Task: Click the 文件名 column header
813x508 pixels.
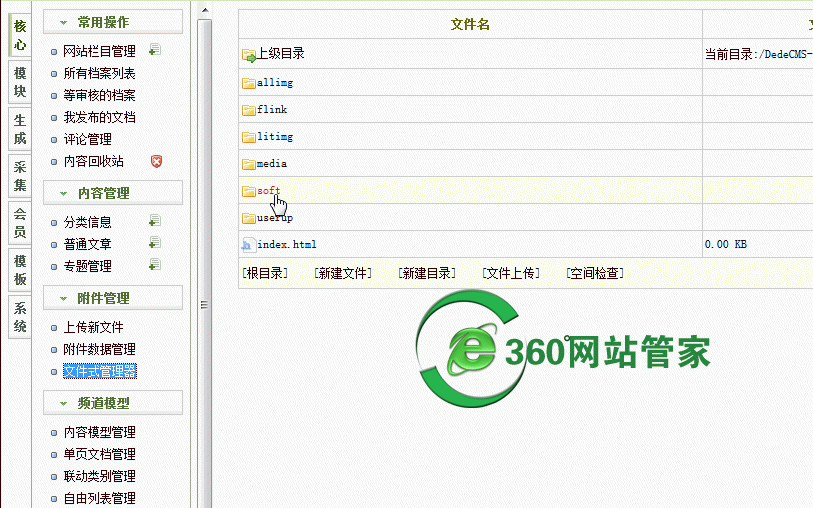Action: pos(470,24)
